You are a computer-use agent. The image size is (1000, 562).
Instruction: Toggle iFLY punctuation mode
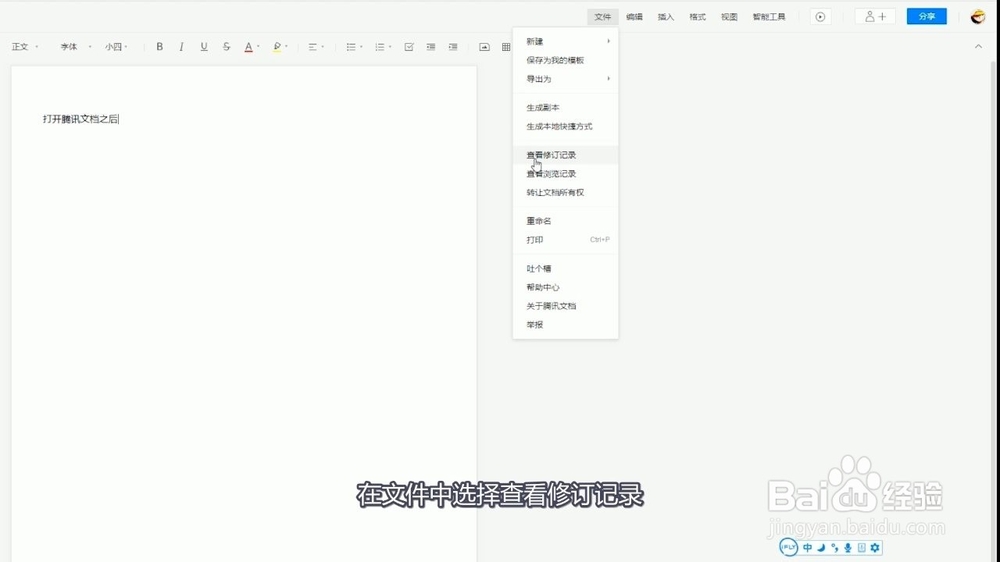pos(835,547)
